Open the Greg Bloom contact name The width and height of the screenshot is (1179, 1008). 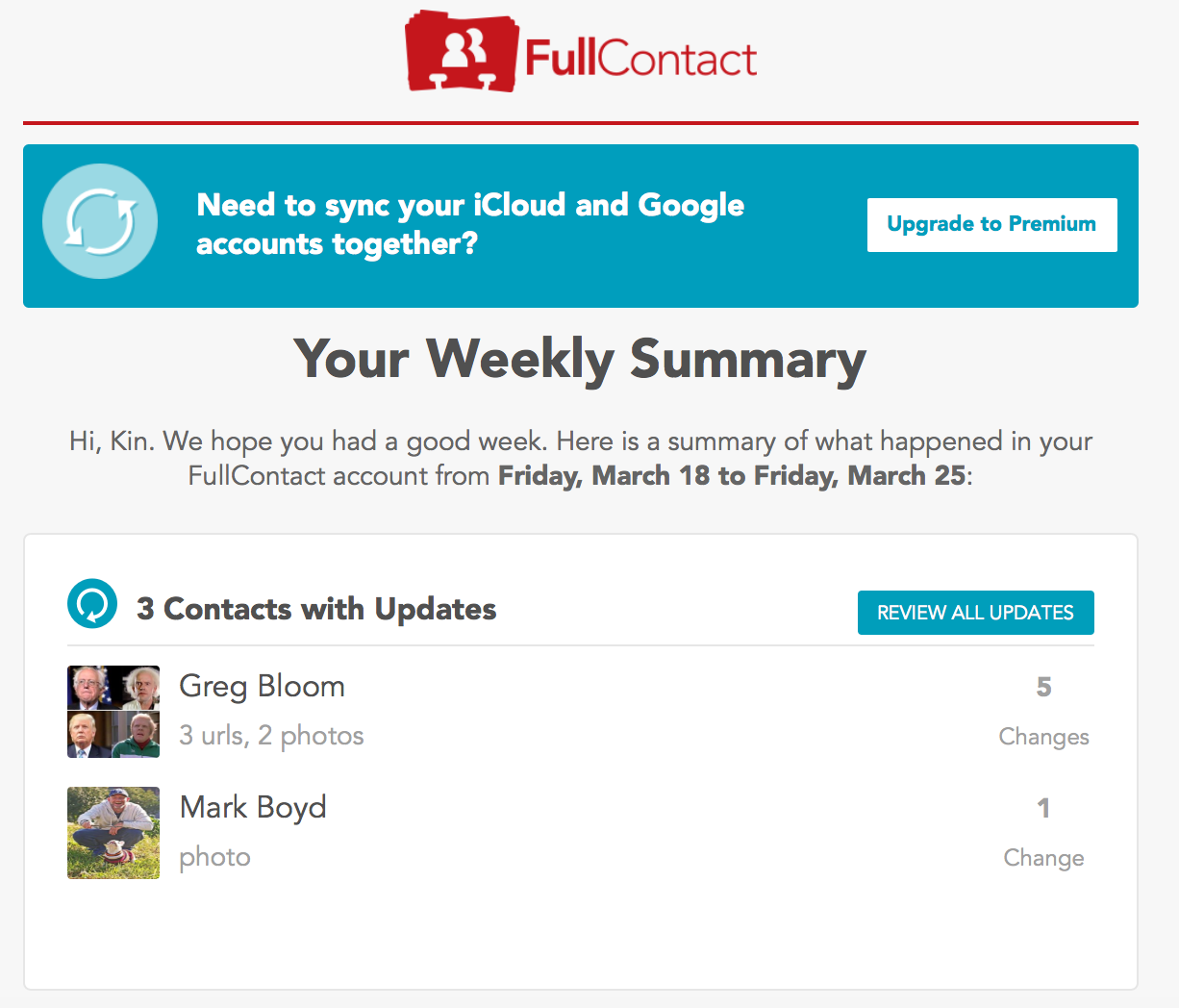[x=263, y=686]
